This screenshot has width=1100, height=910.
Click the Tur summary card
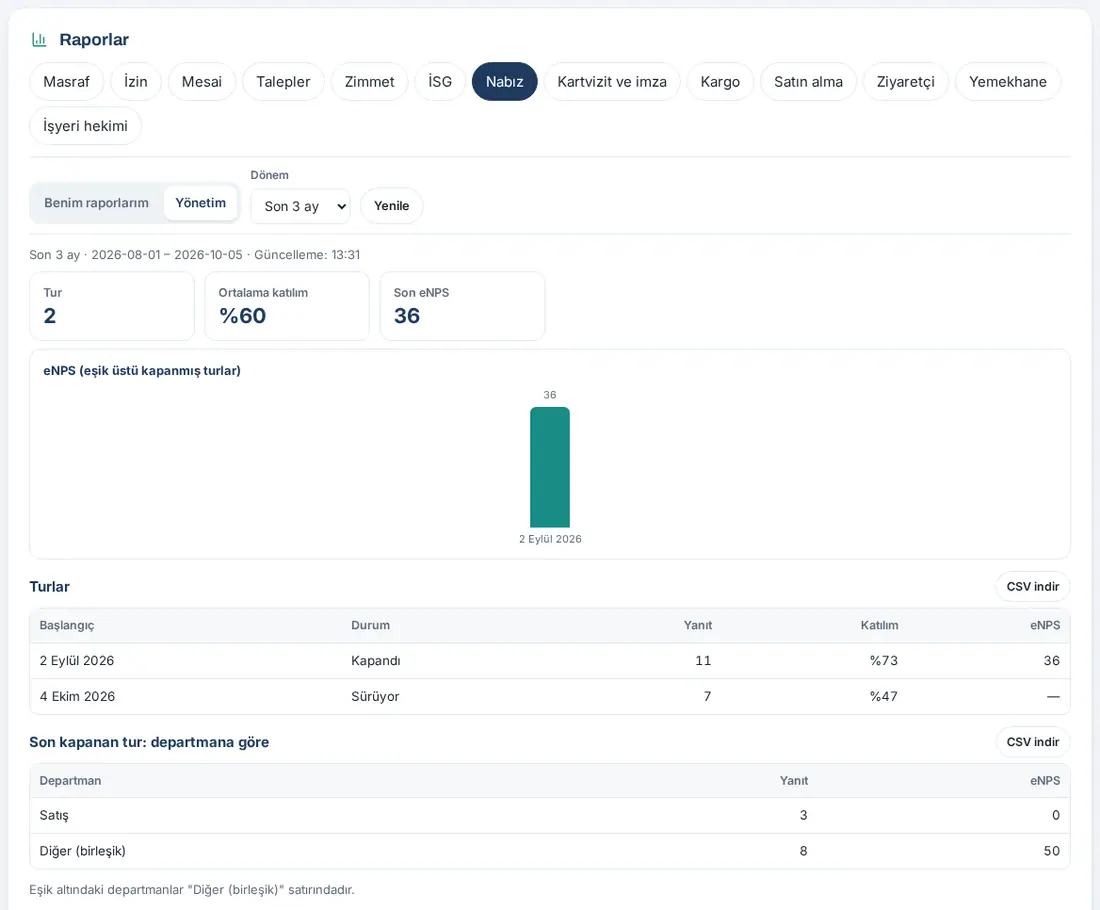[x=112, y=307]
